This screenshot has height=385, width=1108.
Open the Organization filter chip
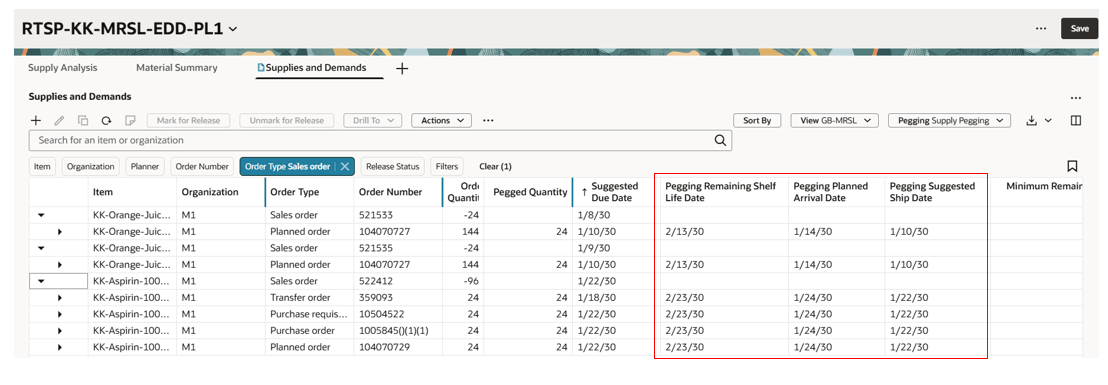(x=90, y=167)
